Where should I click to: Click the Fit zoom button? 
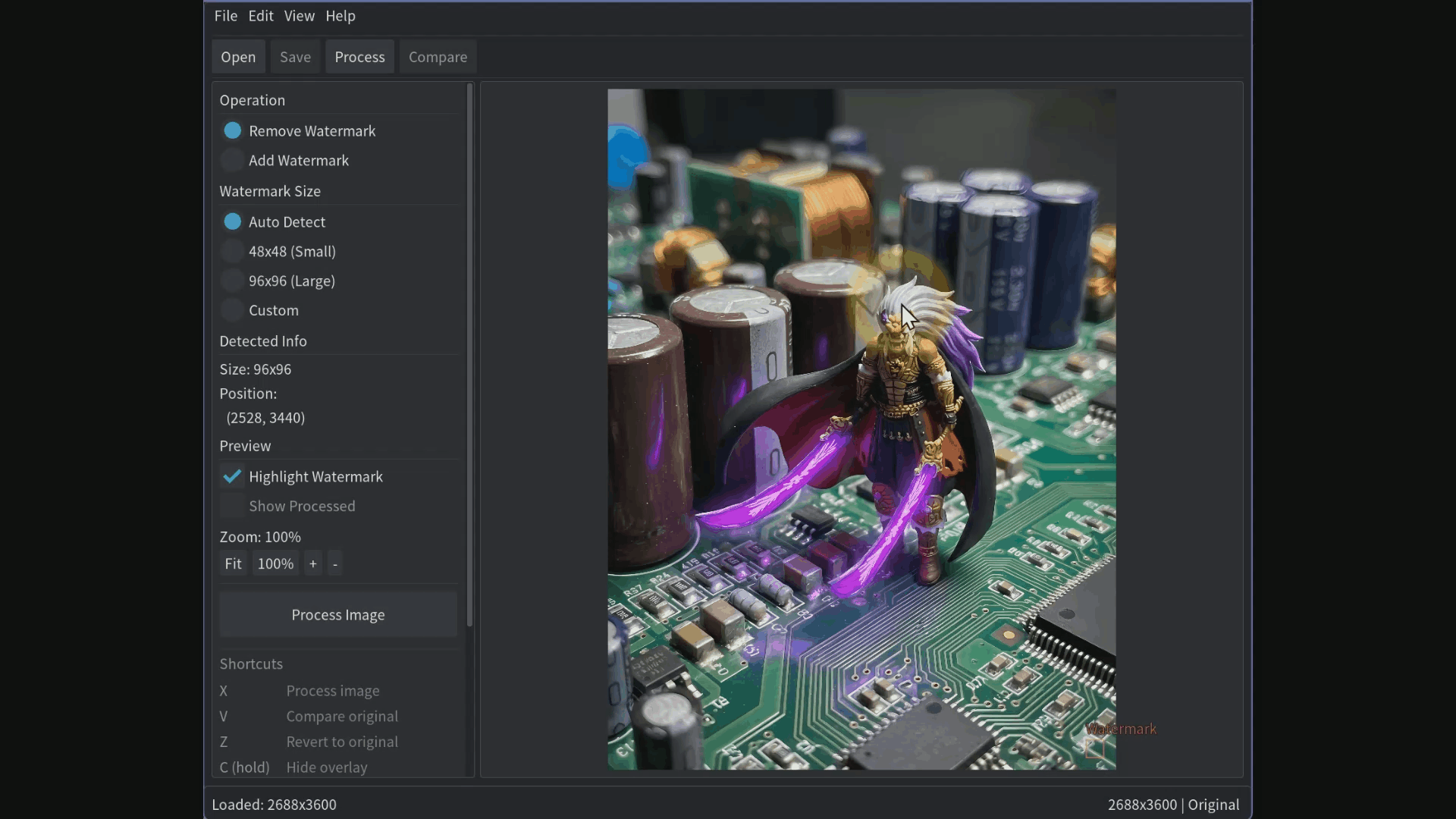[x=233, y=563]
